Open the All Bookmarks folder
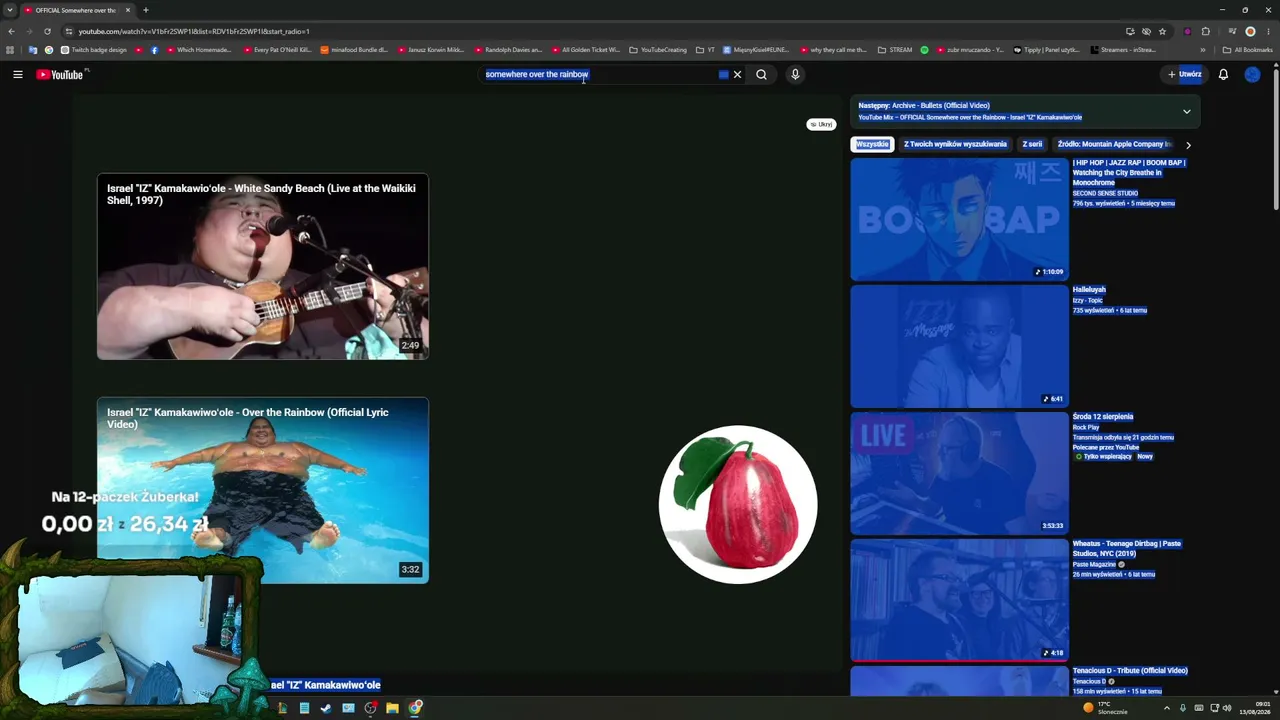 [1248, 50]
